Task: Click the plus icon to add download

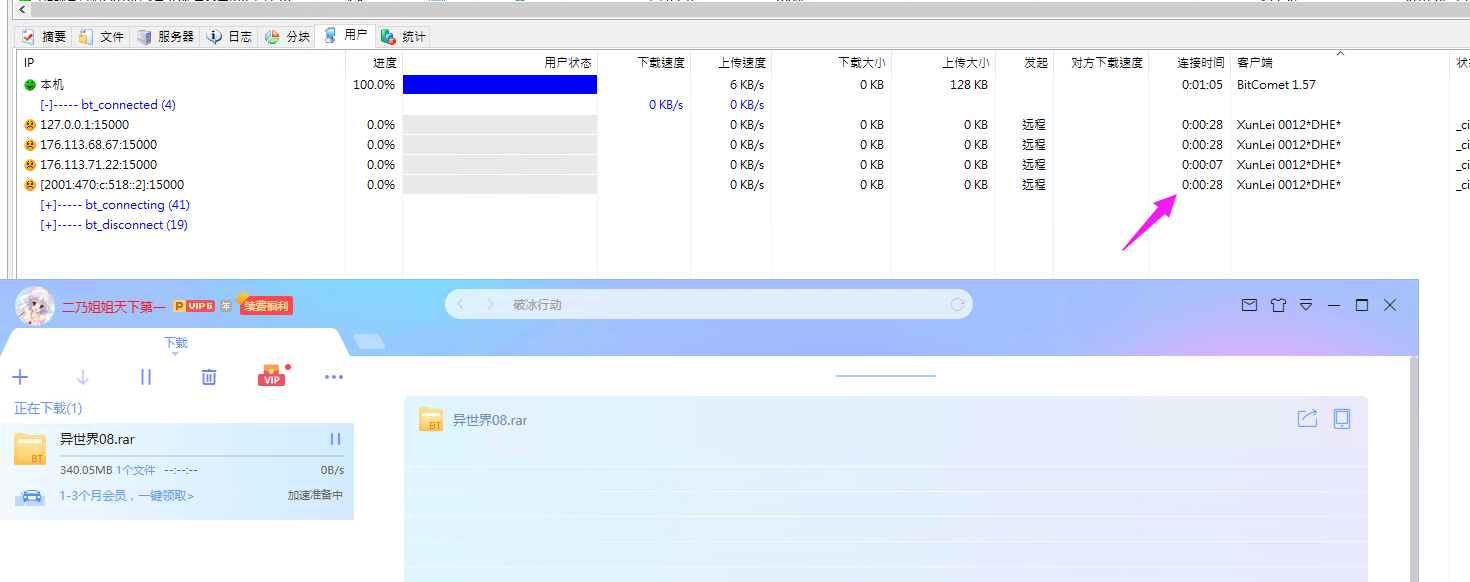Action: click(x=20, y=377)
